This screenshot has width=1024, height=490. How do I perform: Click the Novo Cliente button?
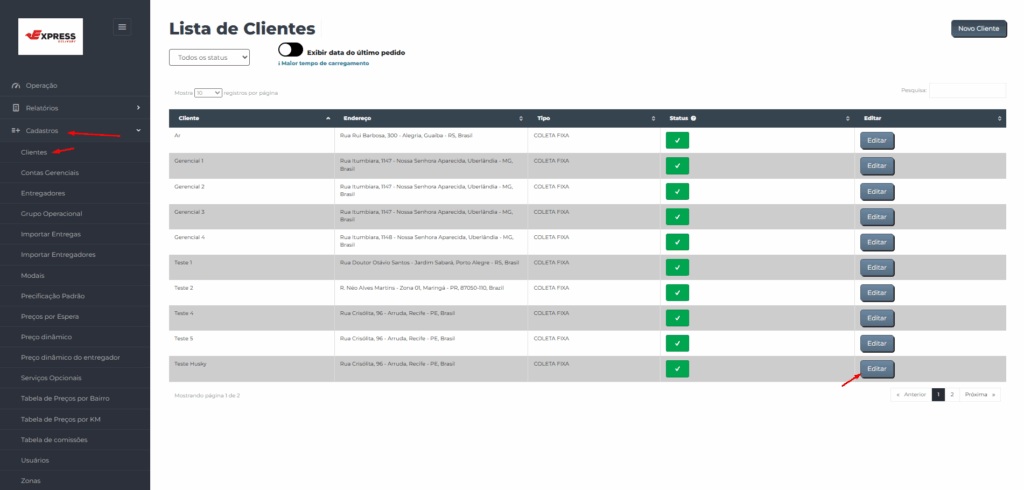click(978, 29)
